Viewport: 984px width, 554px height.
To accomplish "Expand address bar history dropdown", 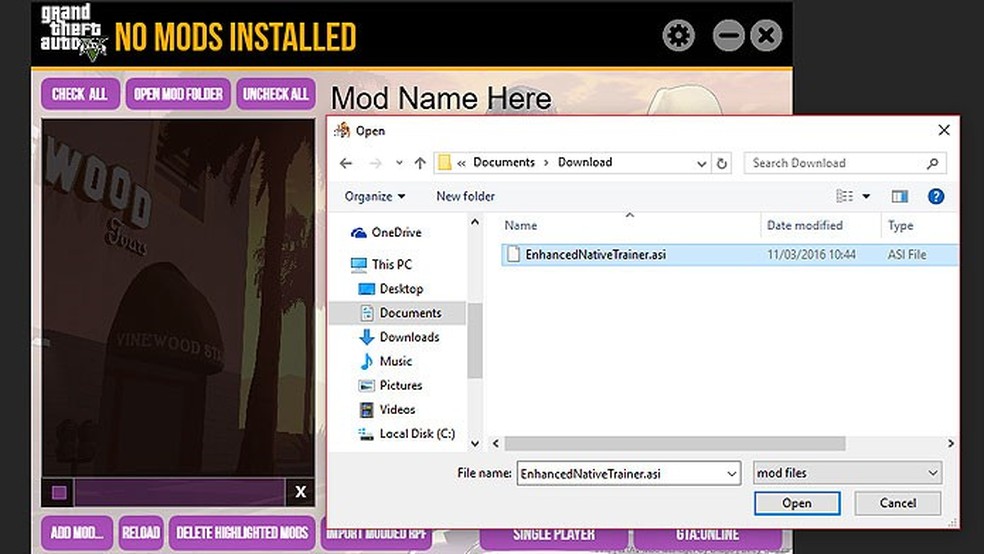I will [702, 164].
